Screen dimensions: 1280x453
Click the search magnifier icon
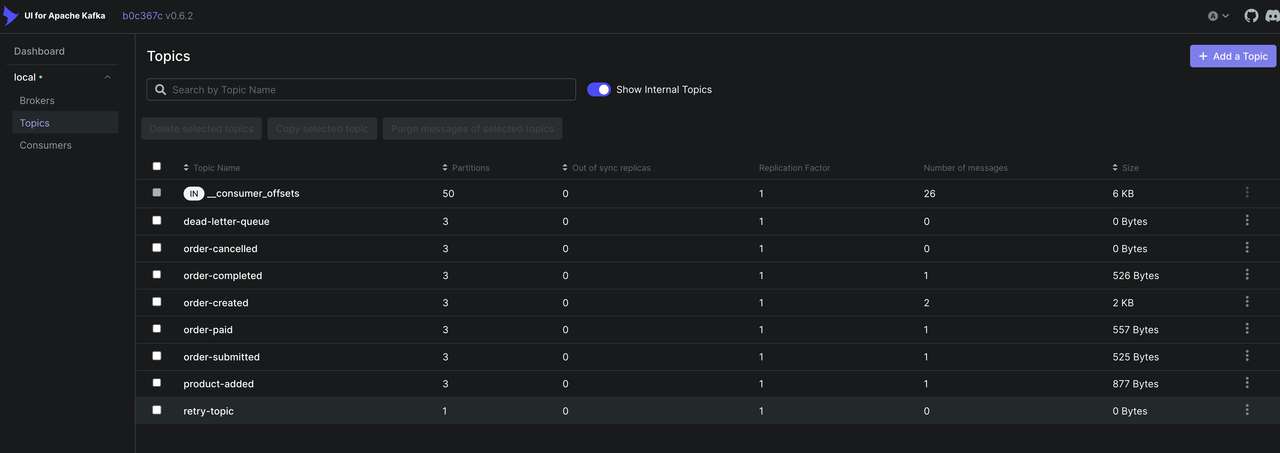pos(160,90)
